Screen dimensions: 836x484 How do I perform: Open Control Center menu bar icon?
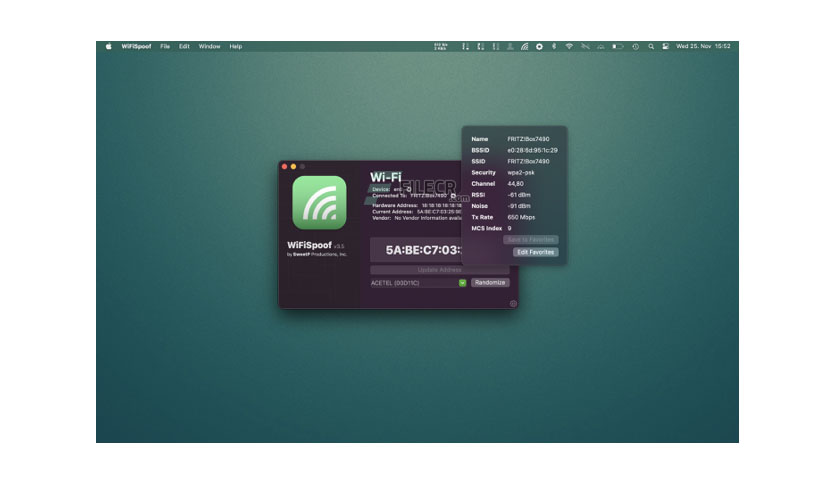tap(665, 46)
